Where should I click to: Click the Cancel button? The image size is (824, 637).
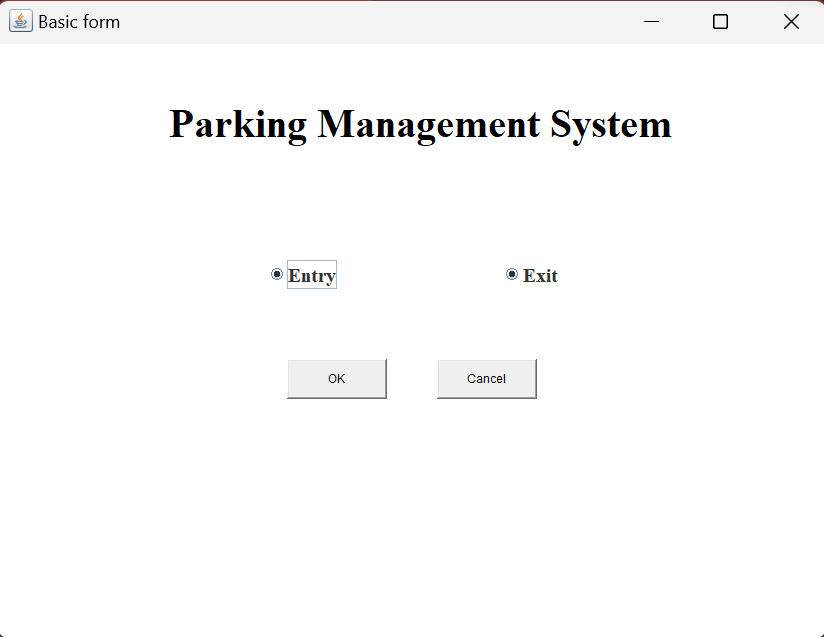[487, 379]
